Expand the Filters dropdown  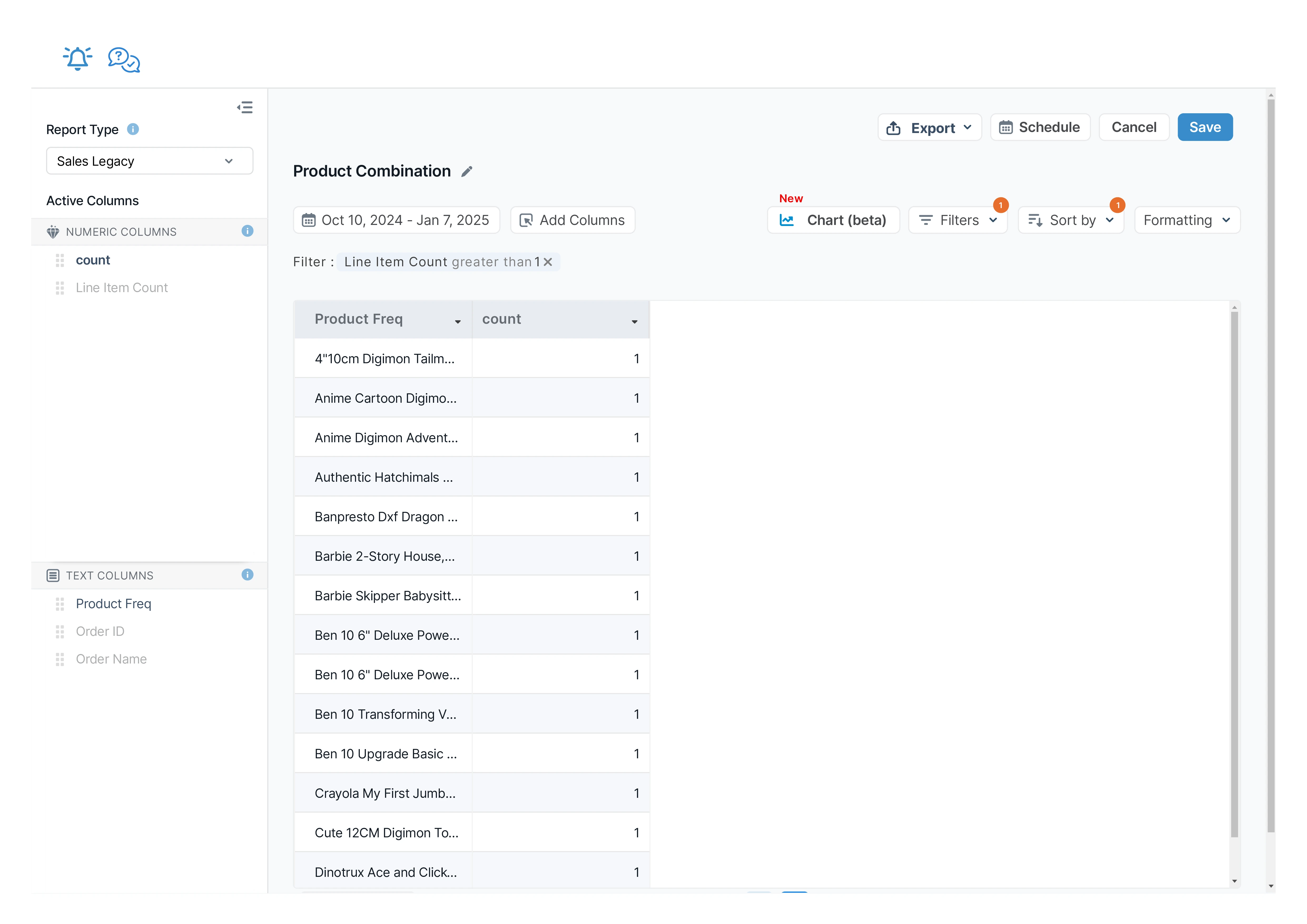(x=958, y=220)
